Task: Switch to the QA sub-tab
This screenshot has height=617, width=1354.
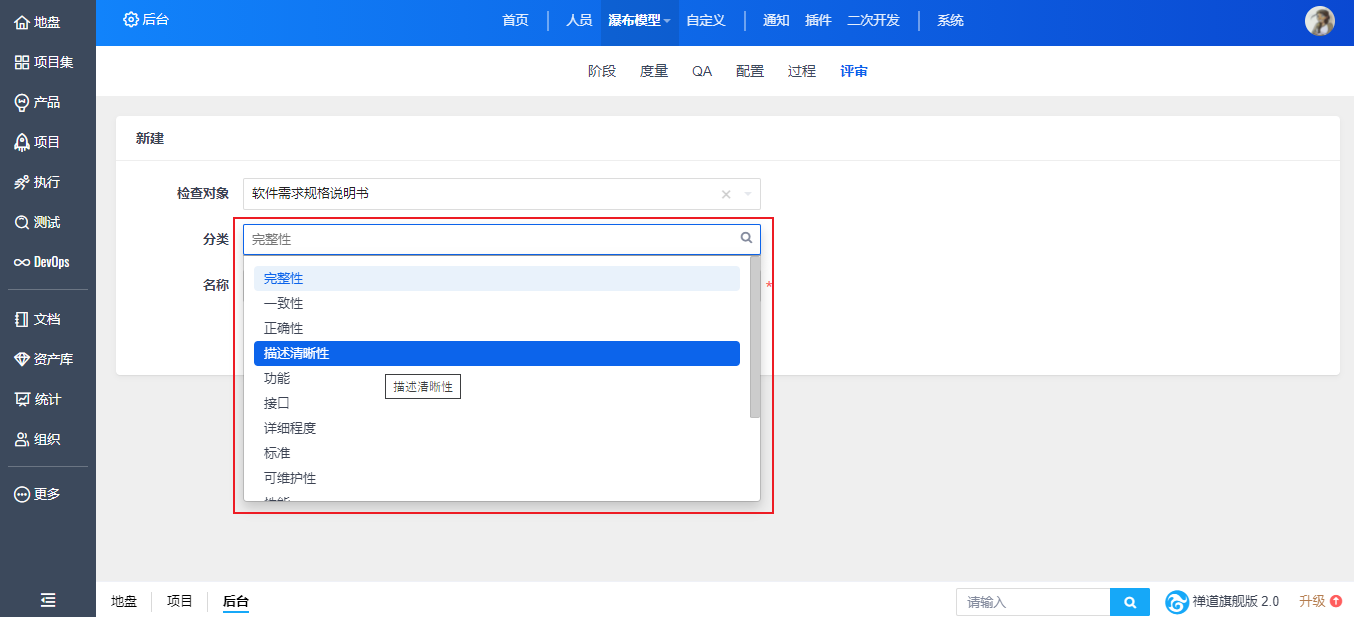Action: 702,71
